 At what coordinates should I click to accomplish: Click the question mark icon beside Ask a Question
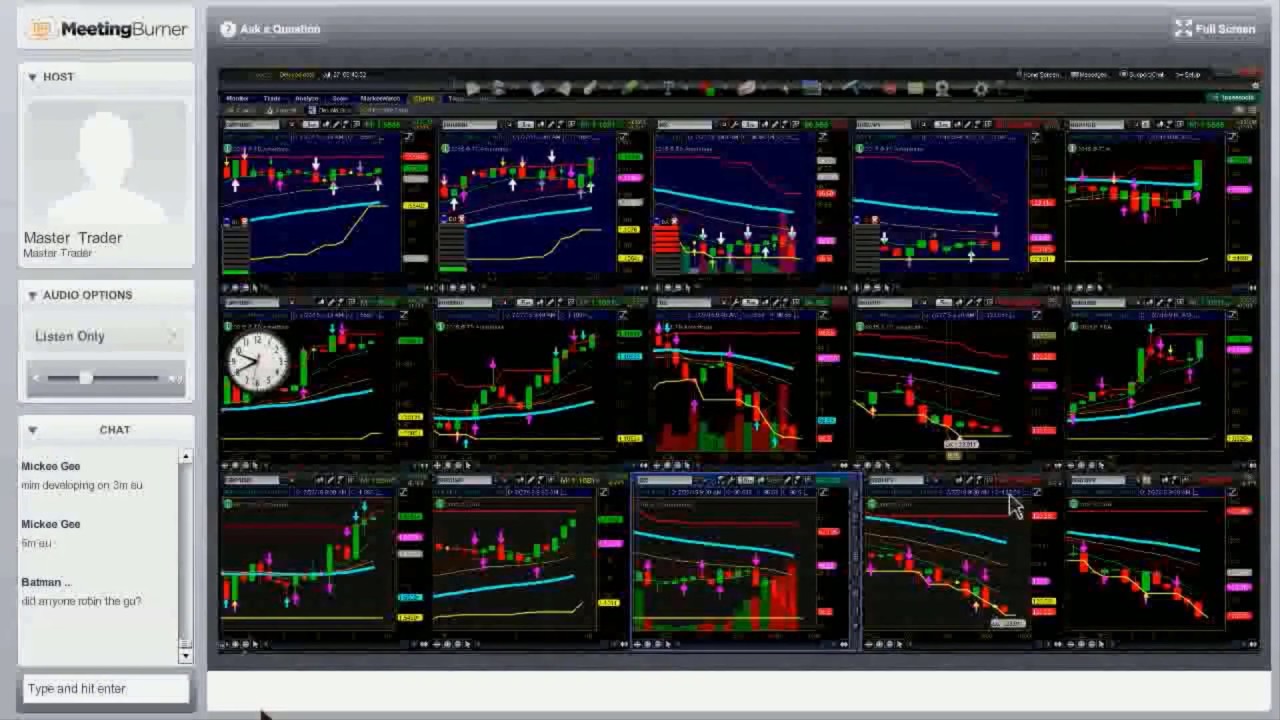pos(228,29)
